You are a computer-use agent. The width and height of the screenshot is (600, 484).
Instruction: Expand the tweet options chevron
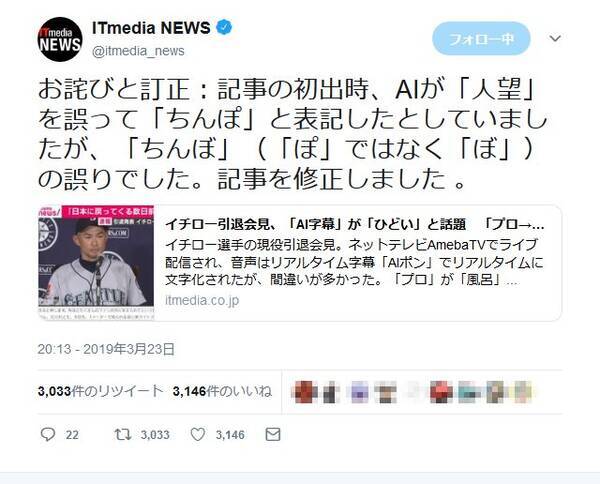coord(555,38)
